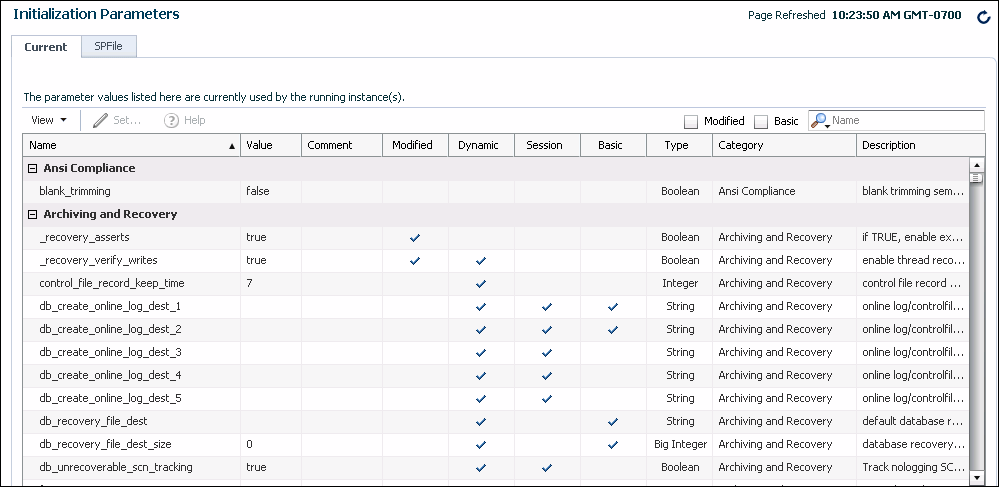Click scrollbar up arrow of the table
999x487 pixels.
point(976,166)
